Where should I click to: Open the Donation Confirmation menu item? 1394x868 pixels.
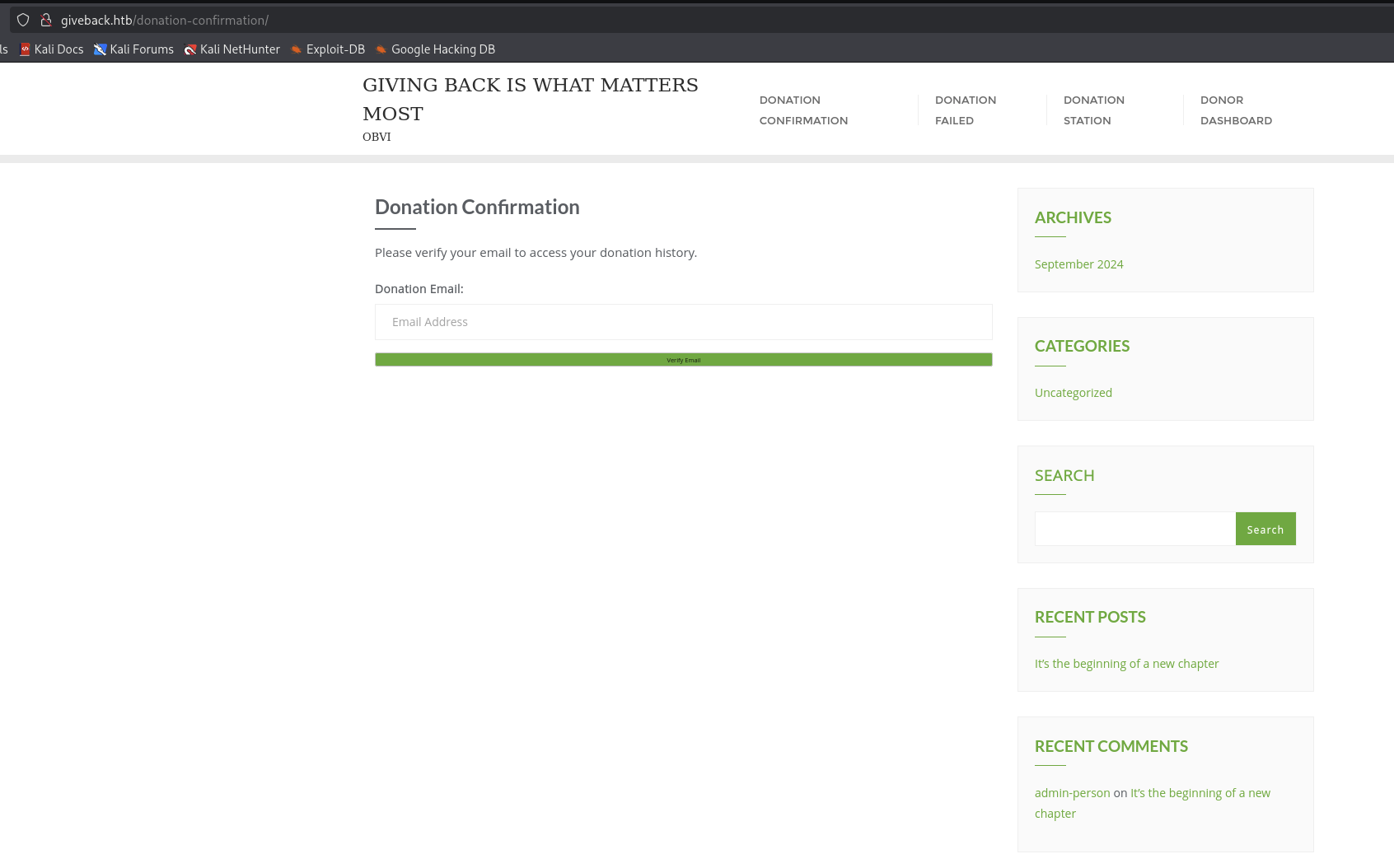coord(803,110)
